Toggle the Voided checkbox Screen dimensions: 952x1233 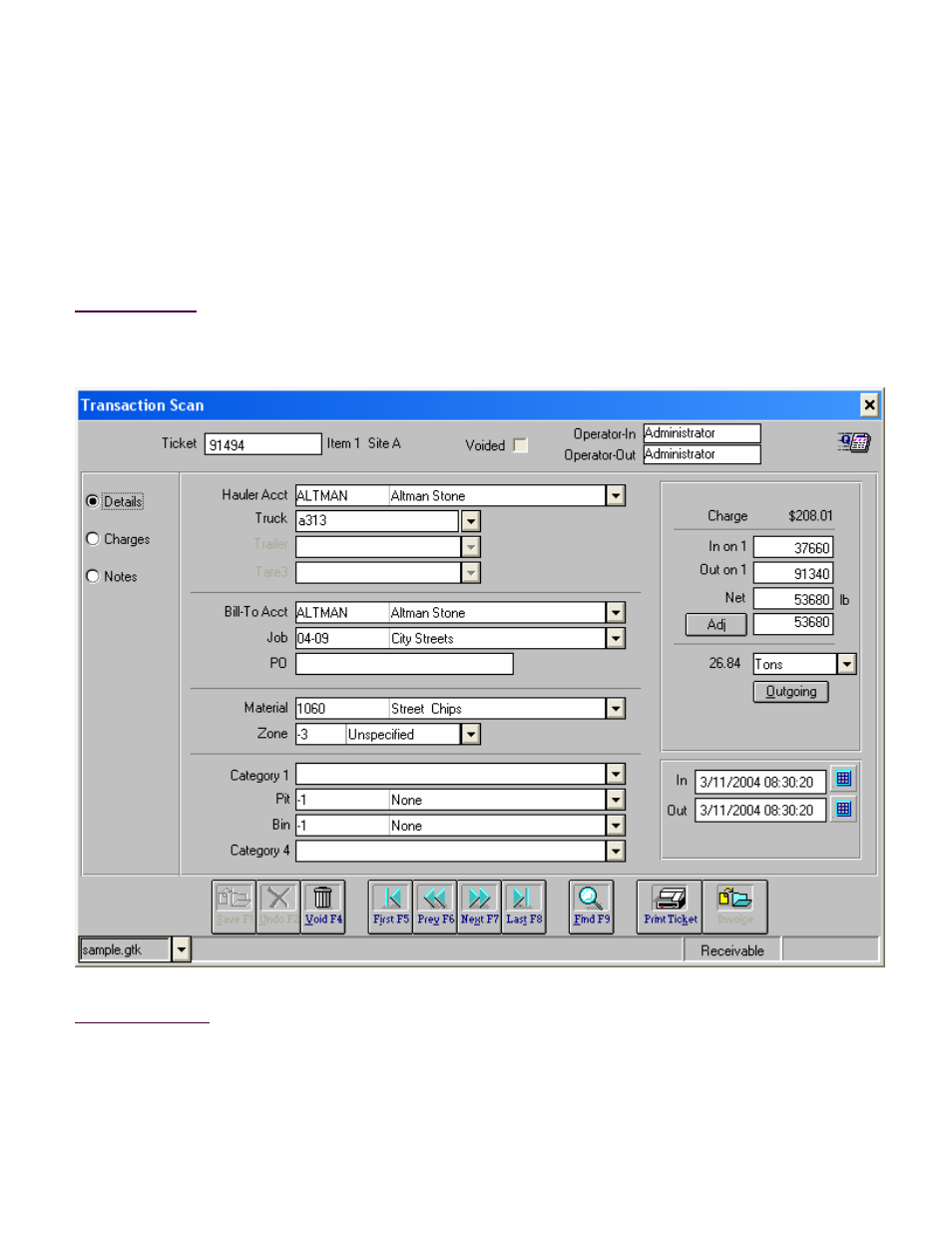(x=520, y=445)
